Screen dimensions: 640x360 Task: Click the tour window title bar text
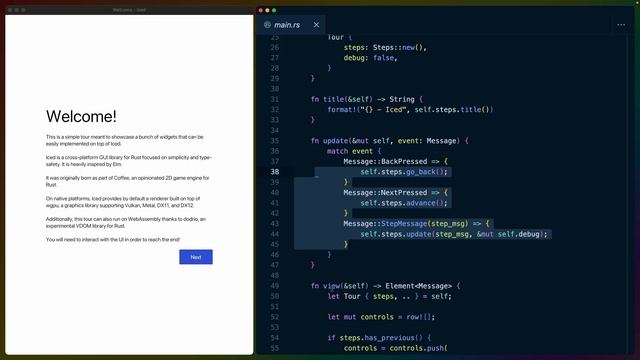(129, 10)
